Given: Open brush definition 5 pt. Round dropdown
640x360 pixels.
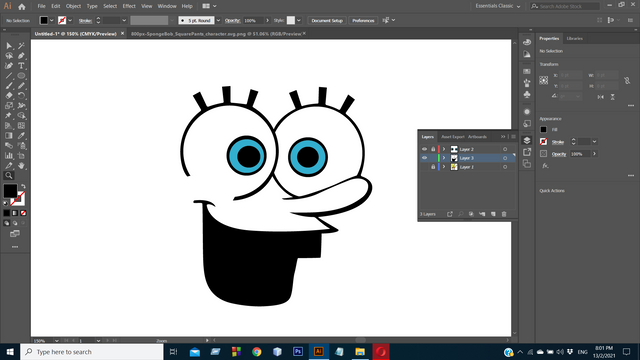Looking at the screenshot, I should pyautogui.click(x=218, y=20).
